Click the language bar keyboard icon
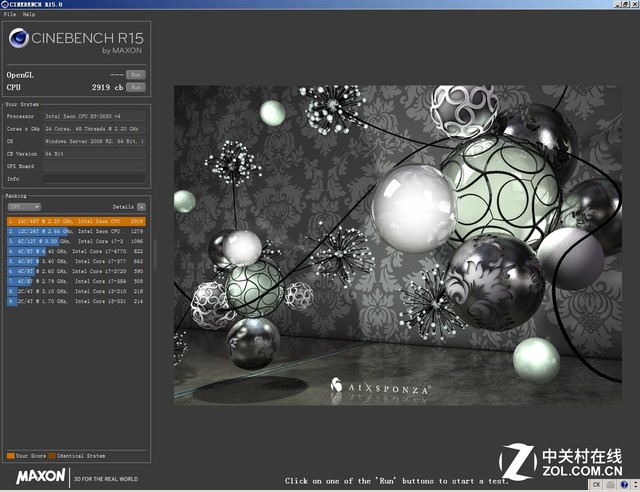Image resolution: width=640 pixels, height=492 pixels. coord(611,485)
